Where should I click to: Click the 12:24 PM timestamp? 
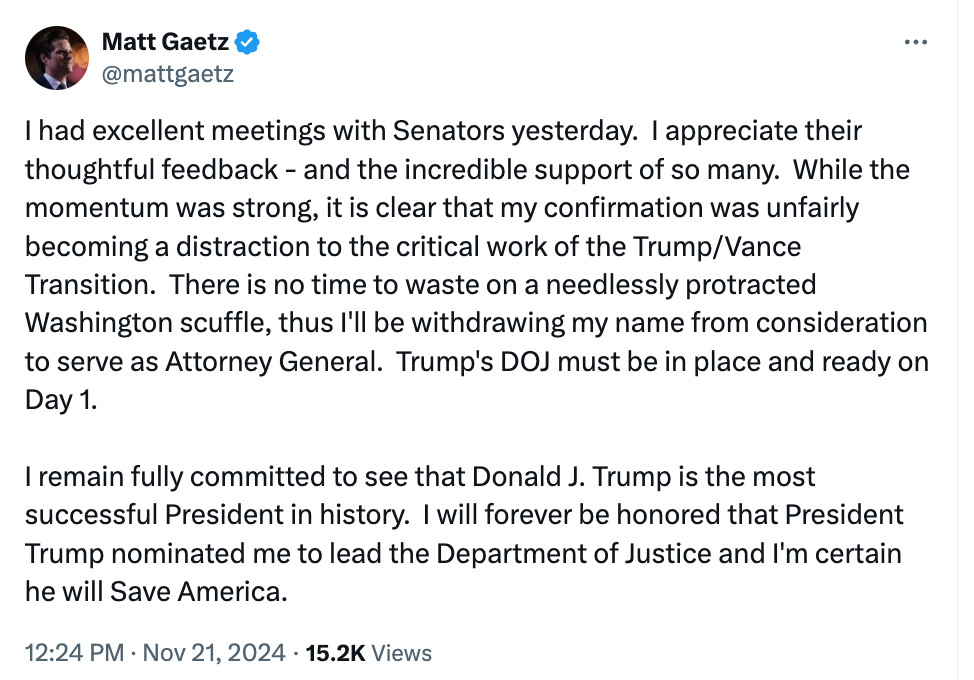tap(75, 653)
